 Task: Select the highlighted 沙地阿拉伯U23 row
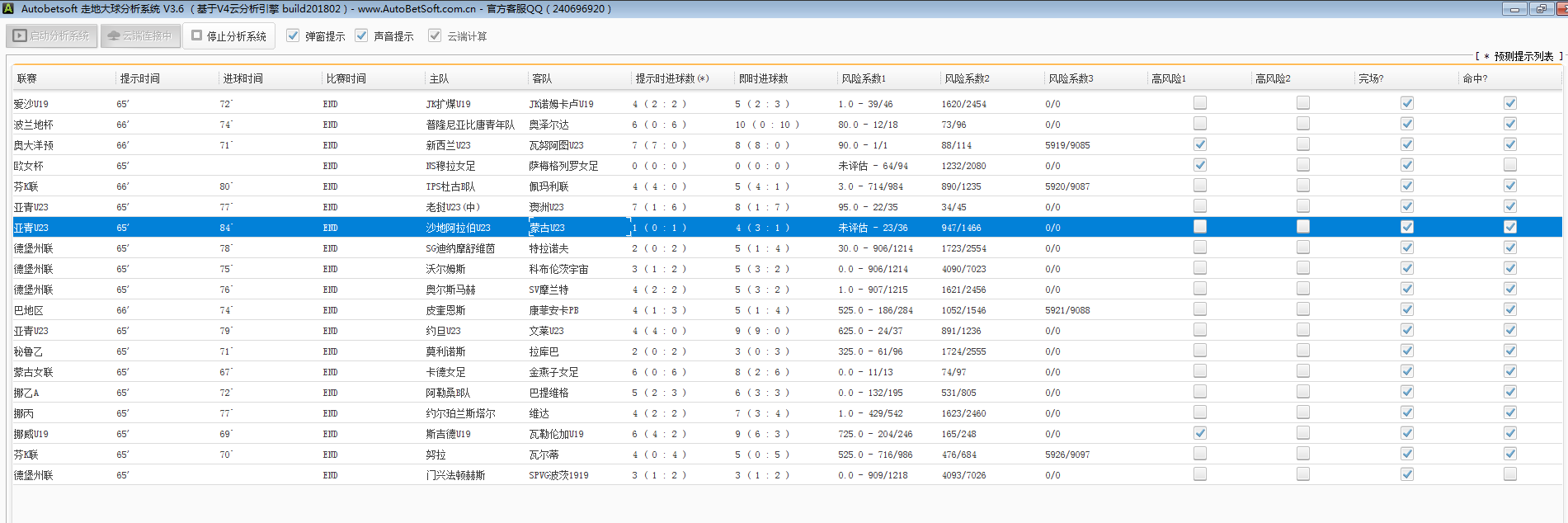point(458,228)
